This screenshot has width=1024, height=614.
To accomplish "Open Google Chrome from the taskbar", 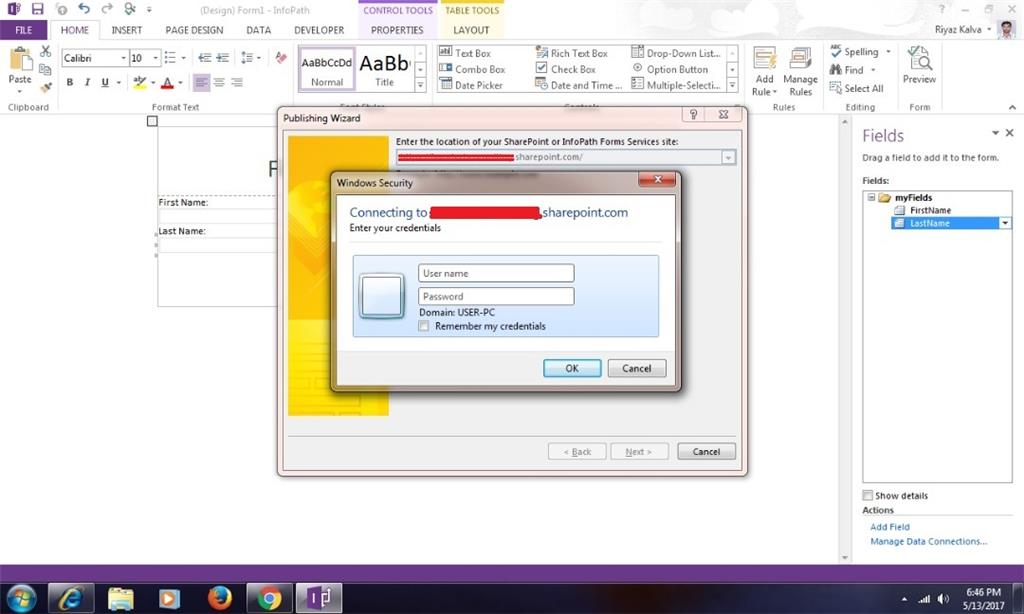I will click(268, 598).
